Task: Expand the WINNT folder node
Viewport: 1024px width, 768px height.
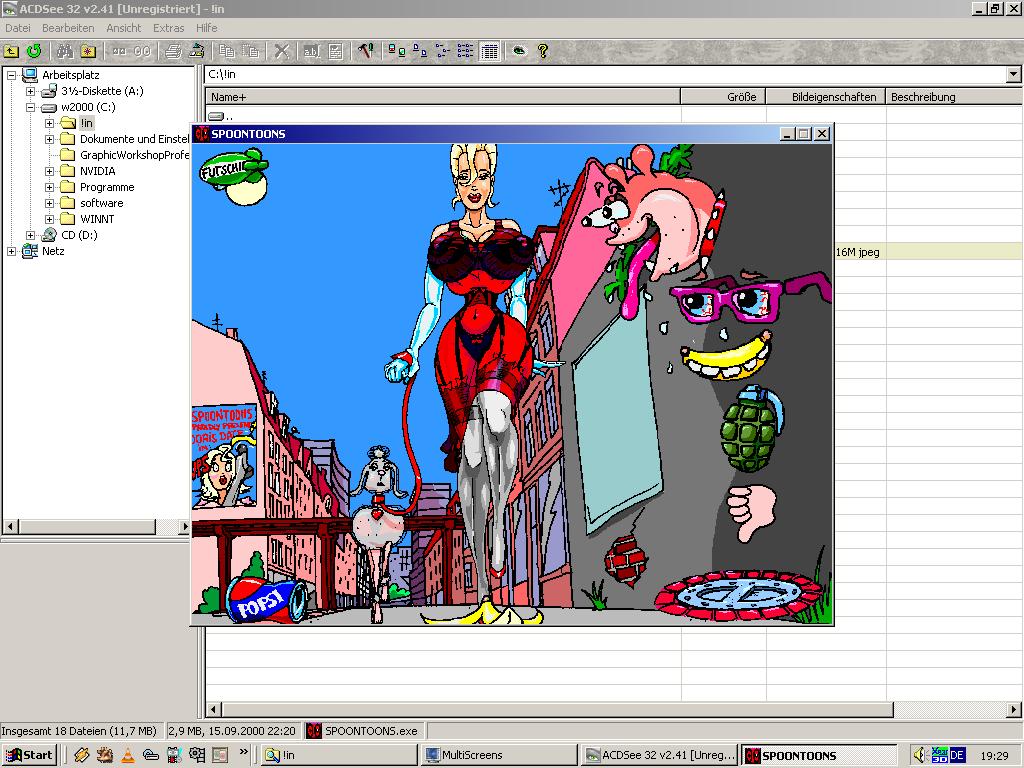Action: click(49, 219)
